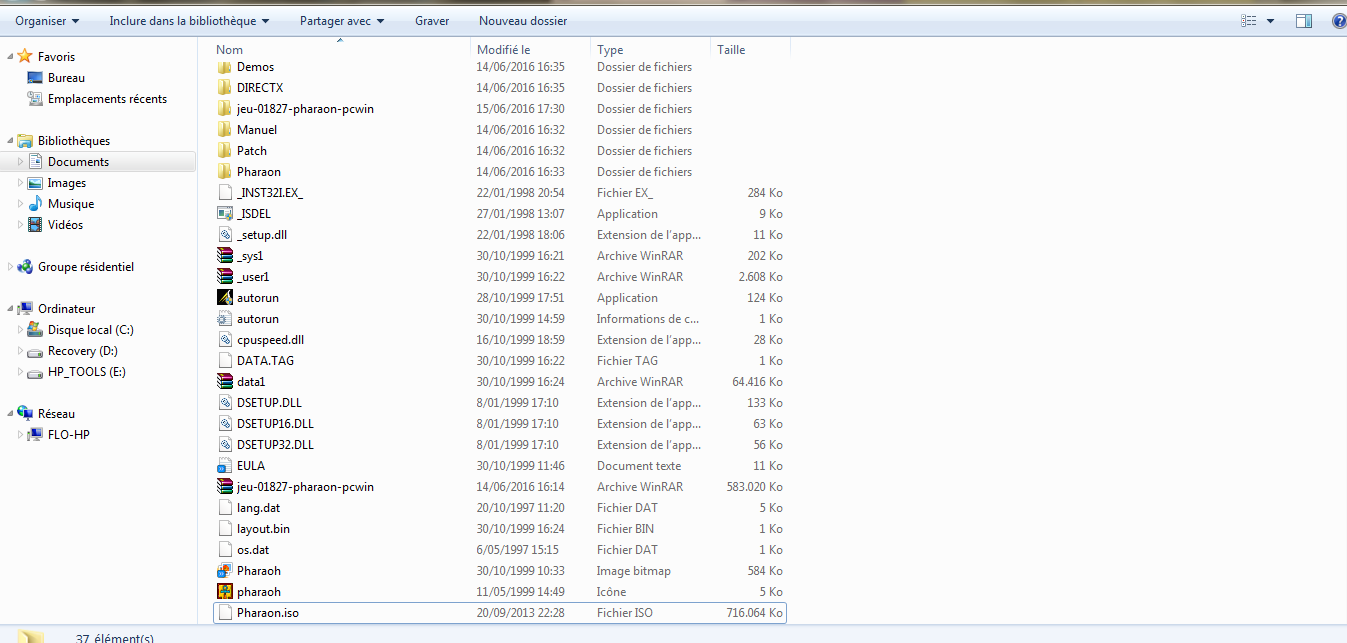
Task: Select the jeu-01827-pharaon-pcwin archive icon
Action: pos(225,487)
